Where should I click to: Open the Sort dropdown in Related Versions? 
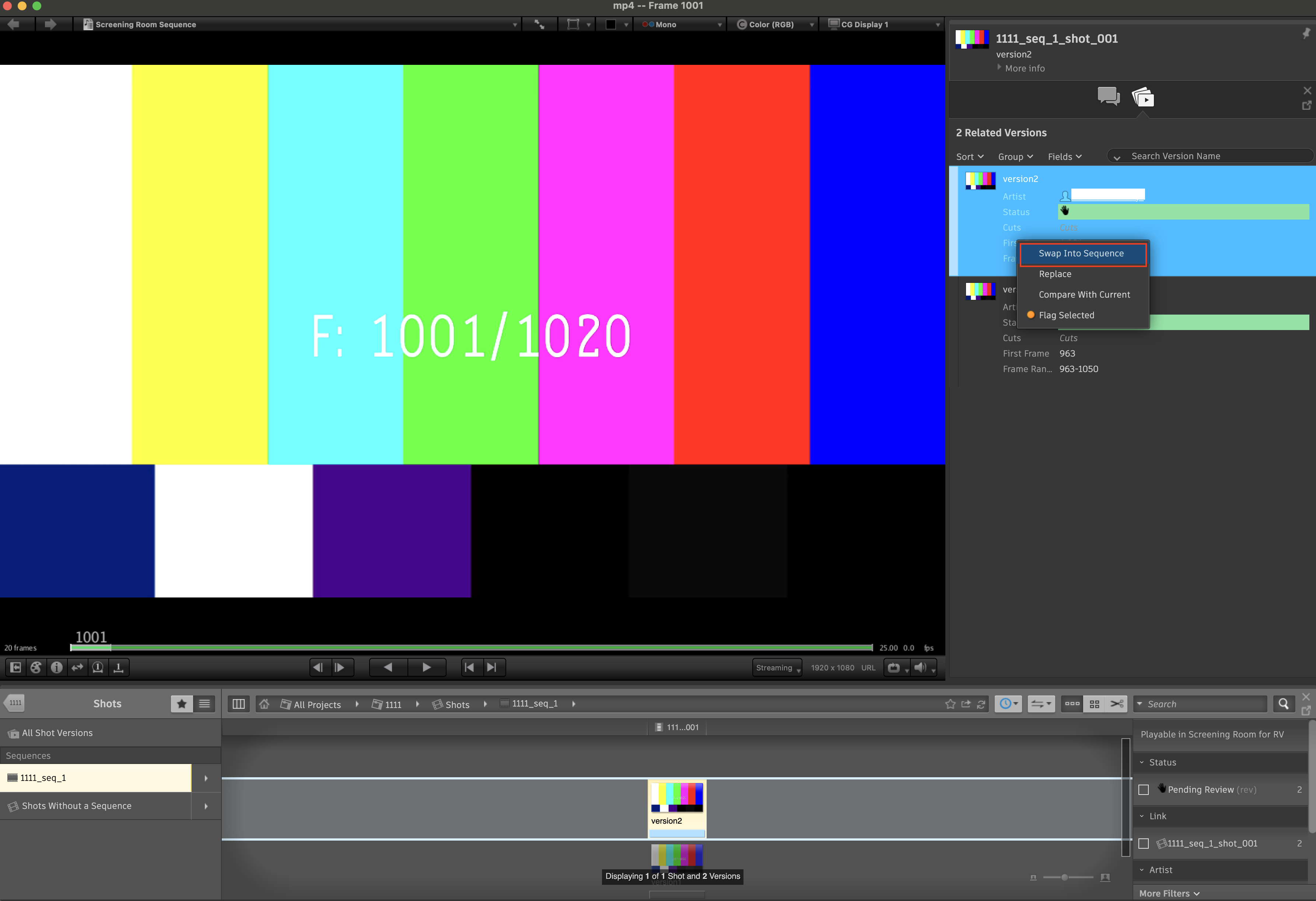969,157
